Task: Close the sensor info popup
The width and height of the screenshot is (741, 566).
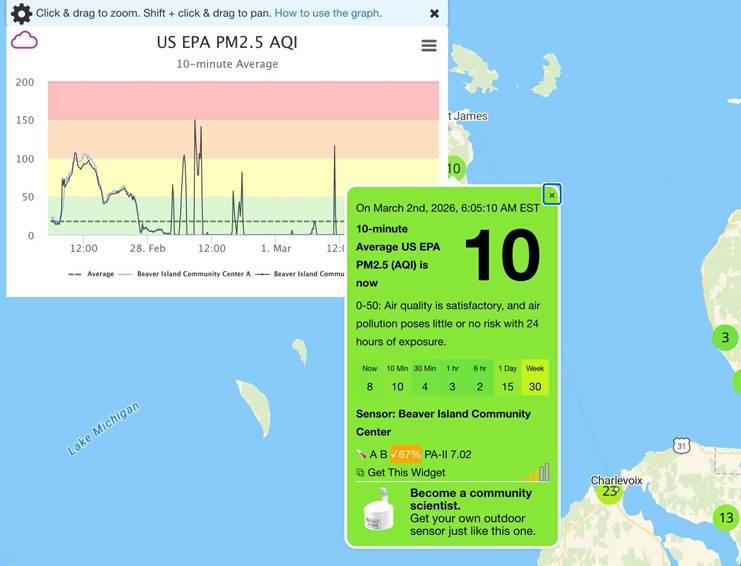Action: click(552, 195)
